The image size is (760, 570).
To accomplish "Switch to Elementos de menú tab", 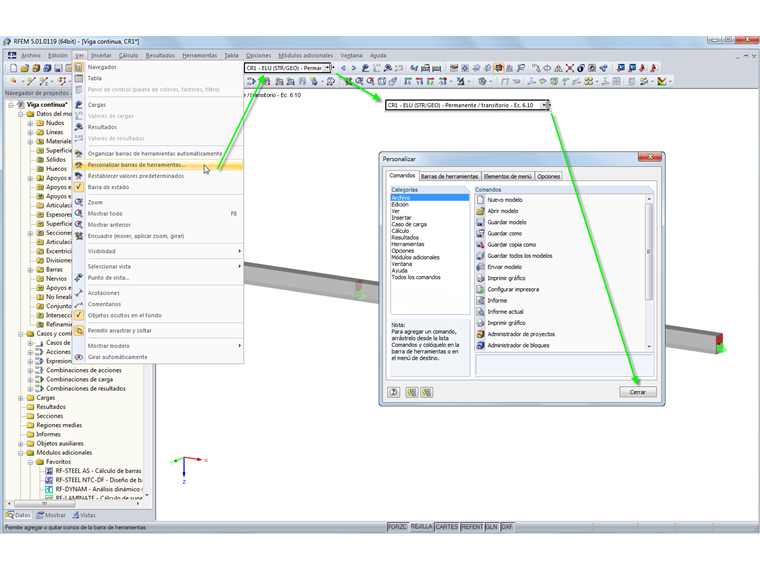I will pos(507,176).
